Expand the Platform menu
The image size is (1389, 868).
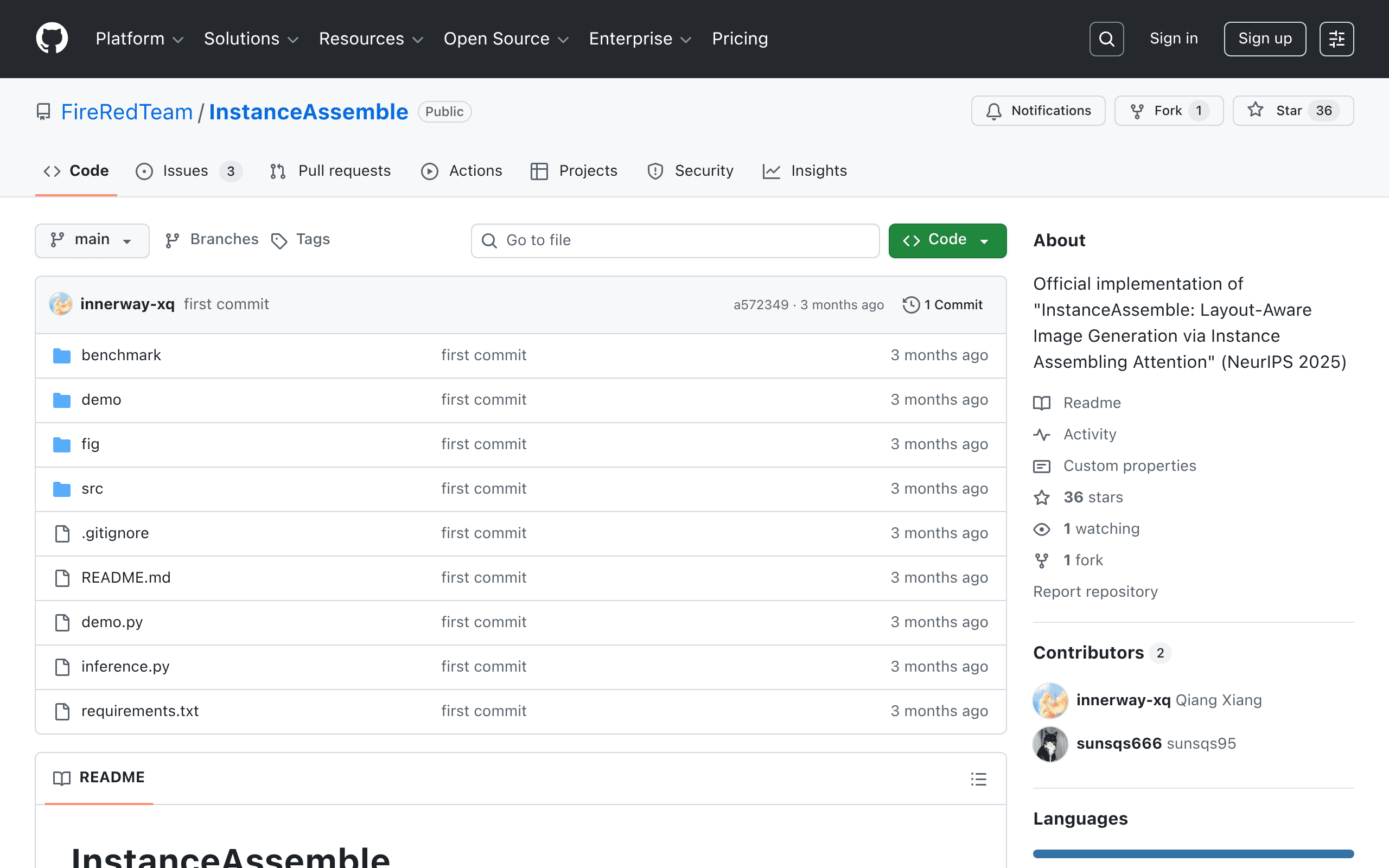[x=139, y=39]
